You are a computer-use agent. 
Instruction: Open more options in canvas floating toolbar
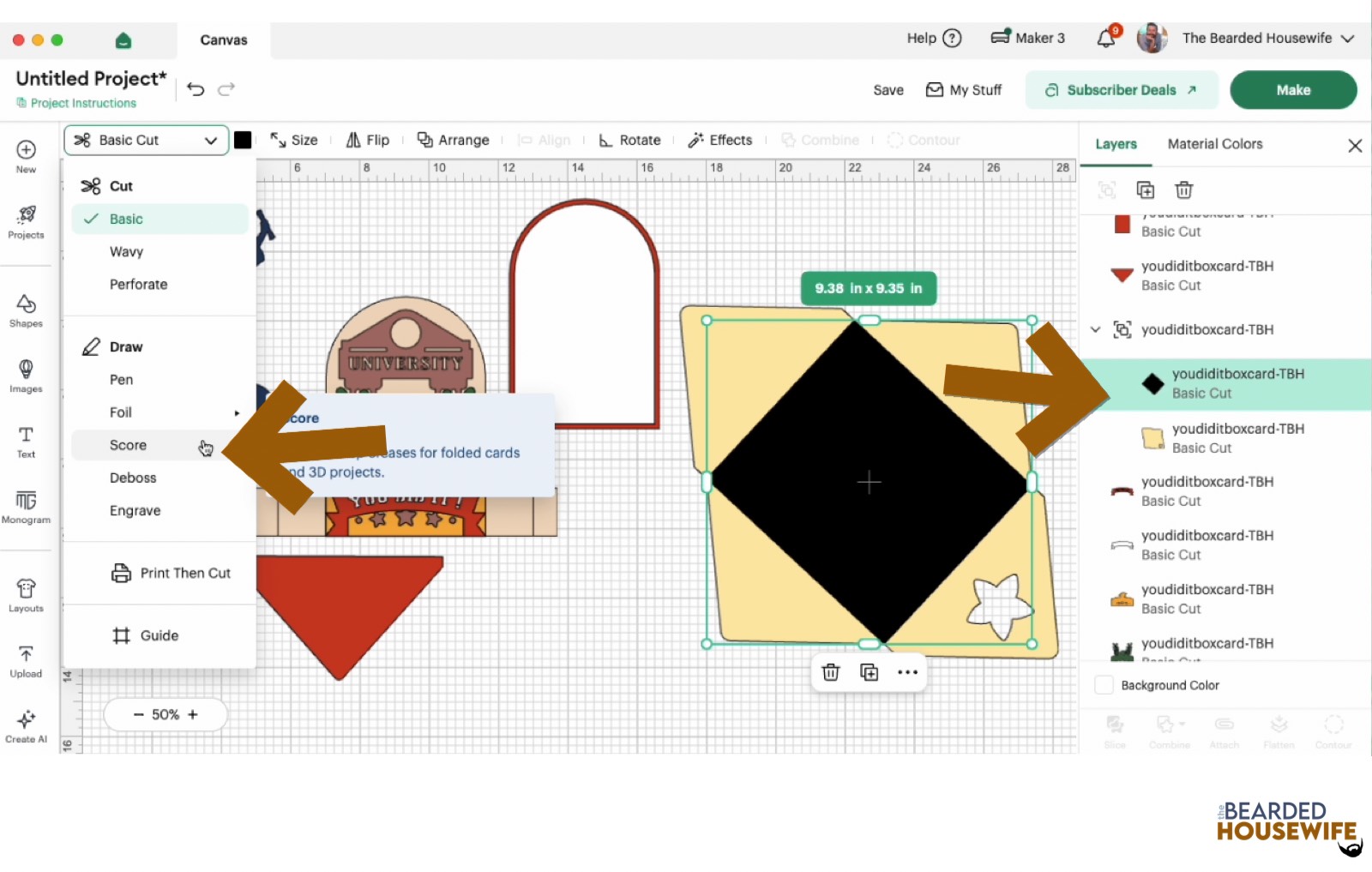coord(908,672)
